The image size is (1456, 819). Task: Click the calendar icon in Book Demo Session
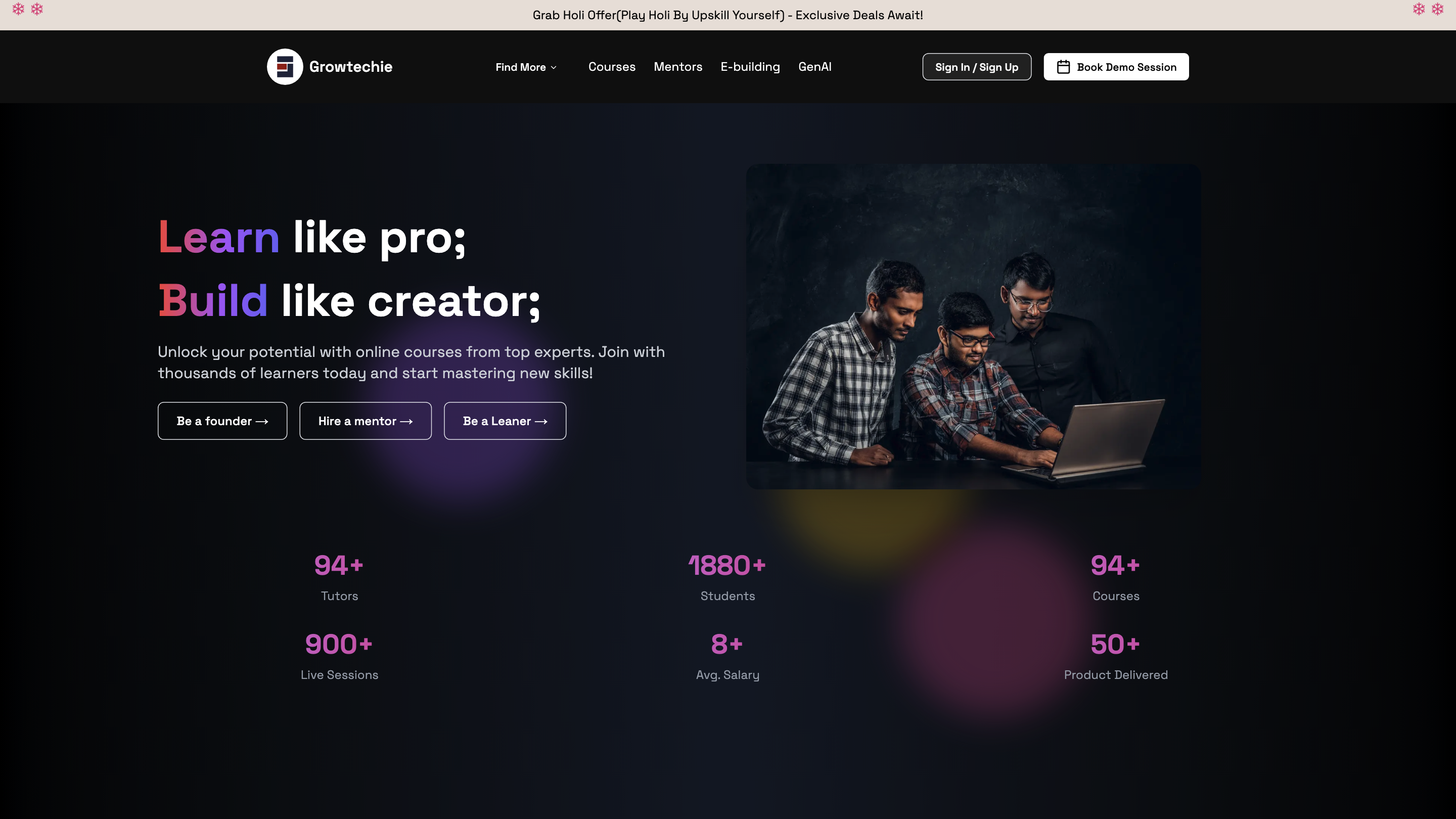point(1063,67)
